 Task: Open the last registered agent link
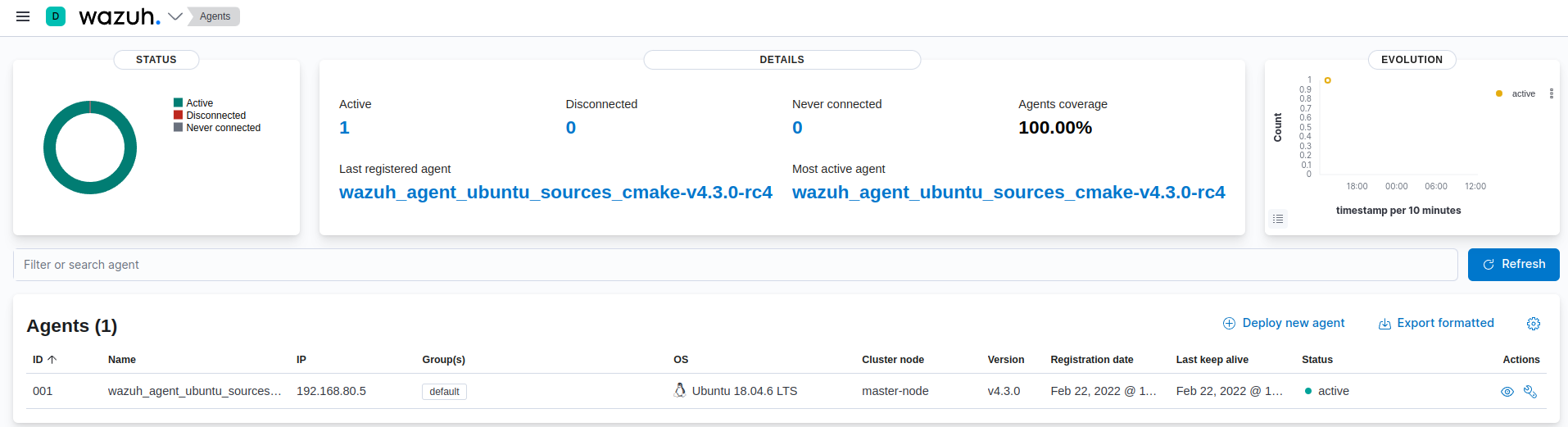tap(555, 193)
